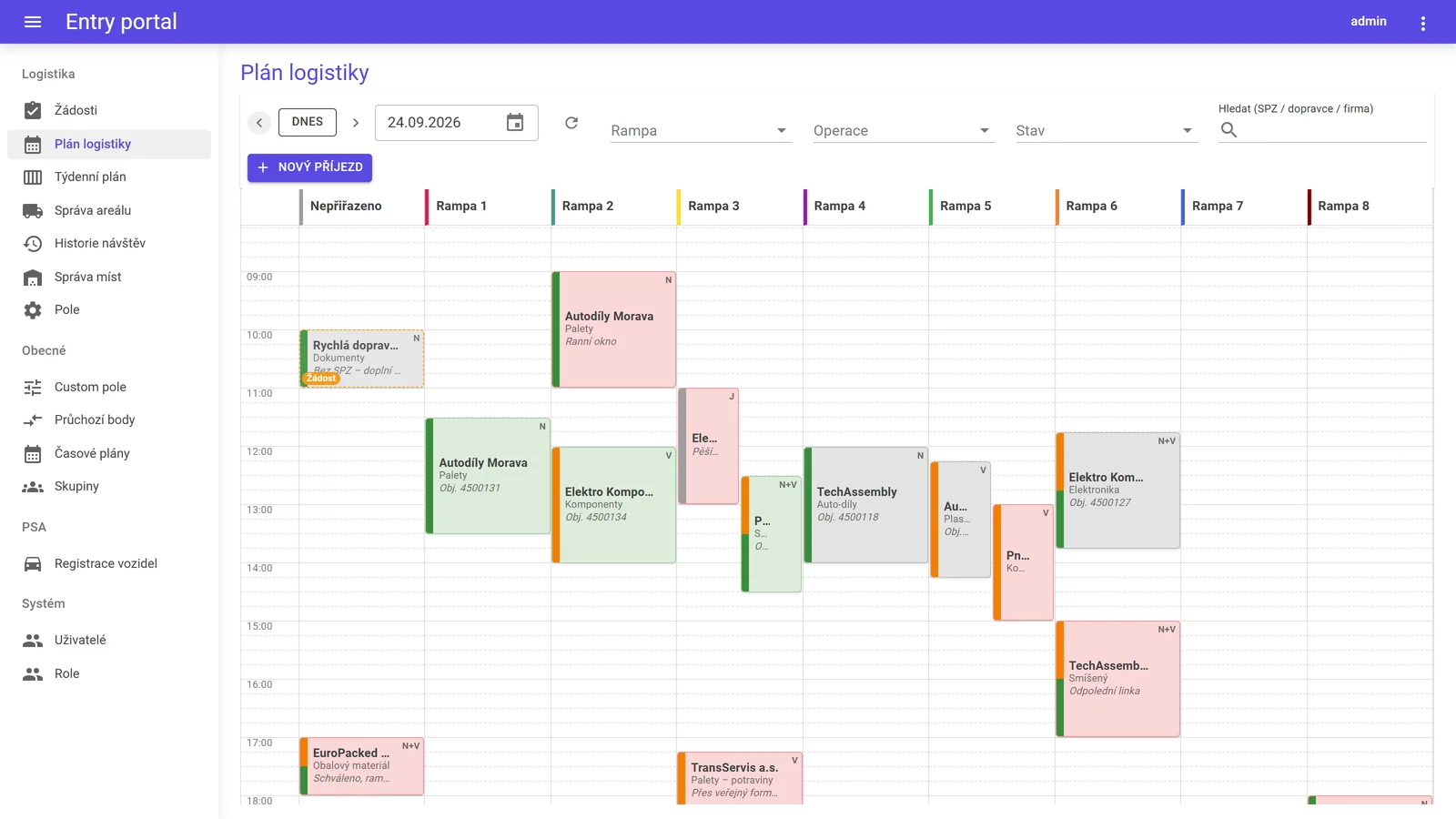Open Autodíly Morava Ranní okno card
The height and width of the screenshot is (819, 1456).
614,329
